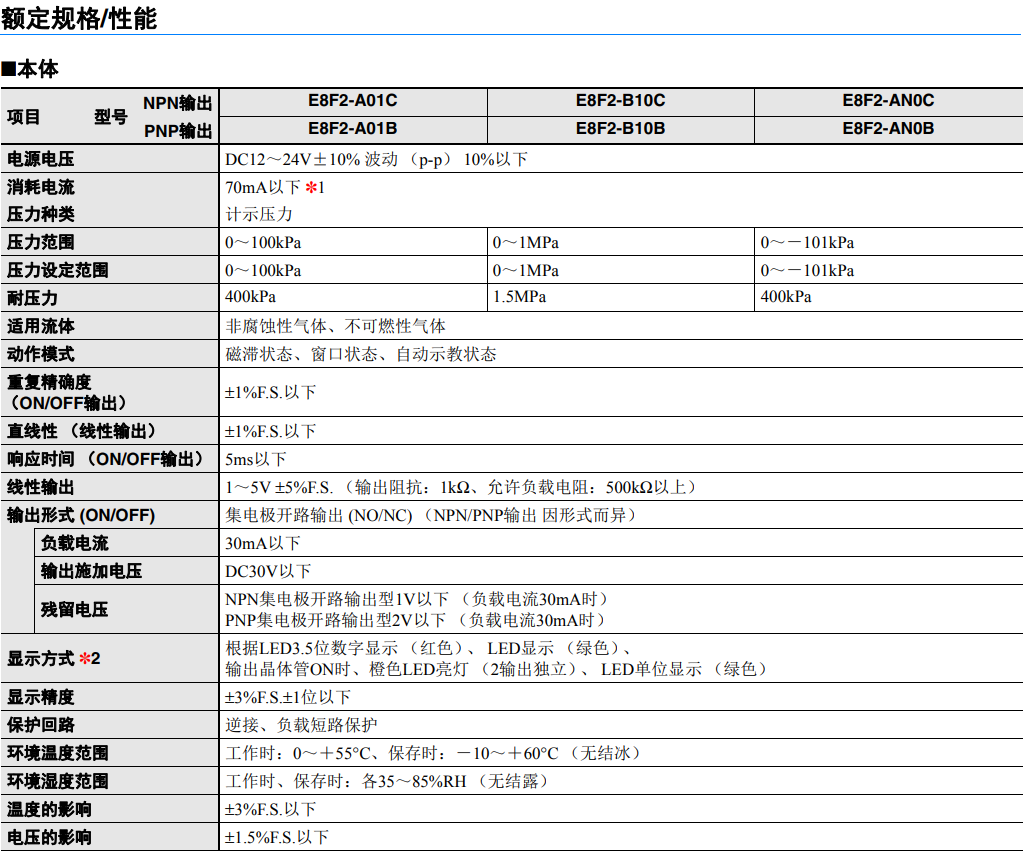Viewport: 1034px width, 851px height.
Task: Click the 计示压力 value
Action: coord(259,214)
